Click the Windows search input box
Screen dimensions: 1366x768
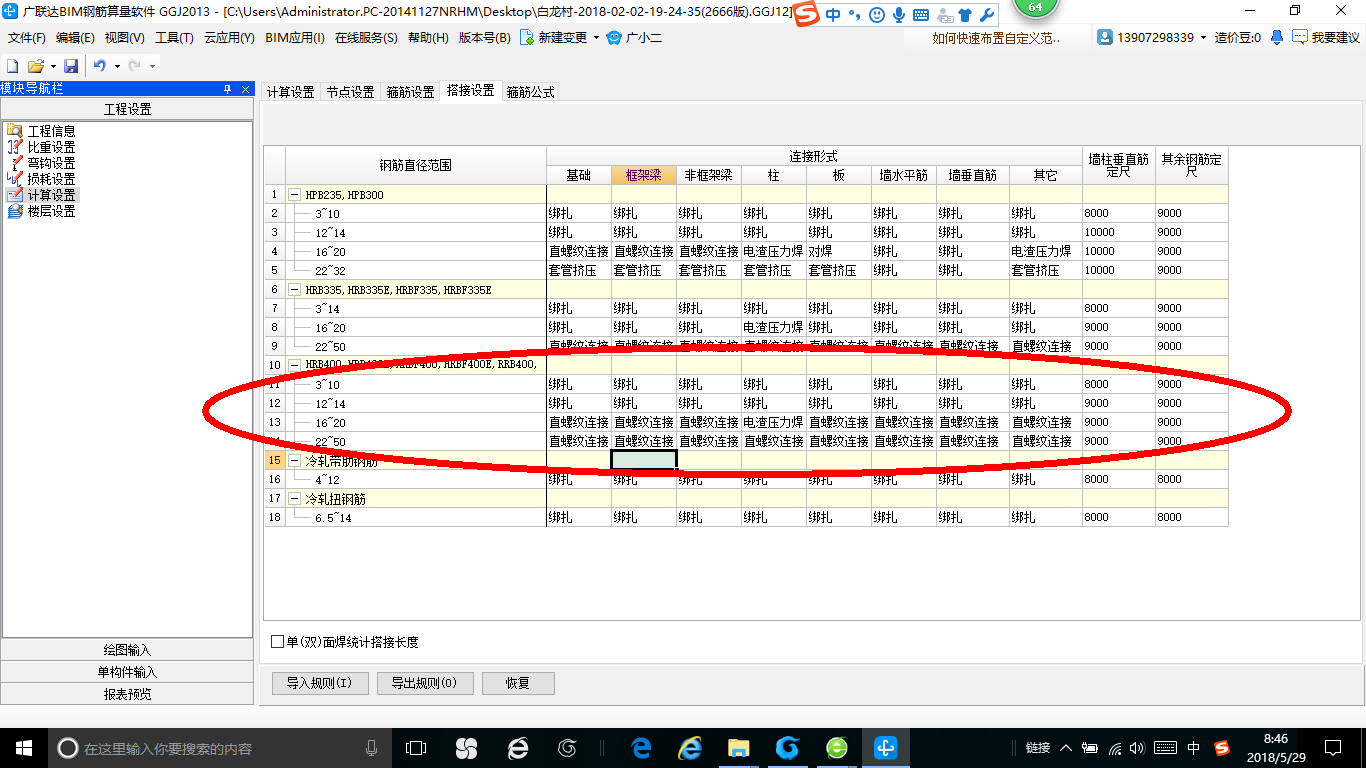point(218,748)
